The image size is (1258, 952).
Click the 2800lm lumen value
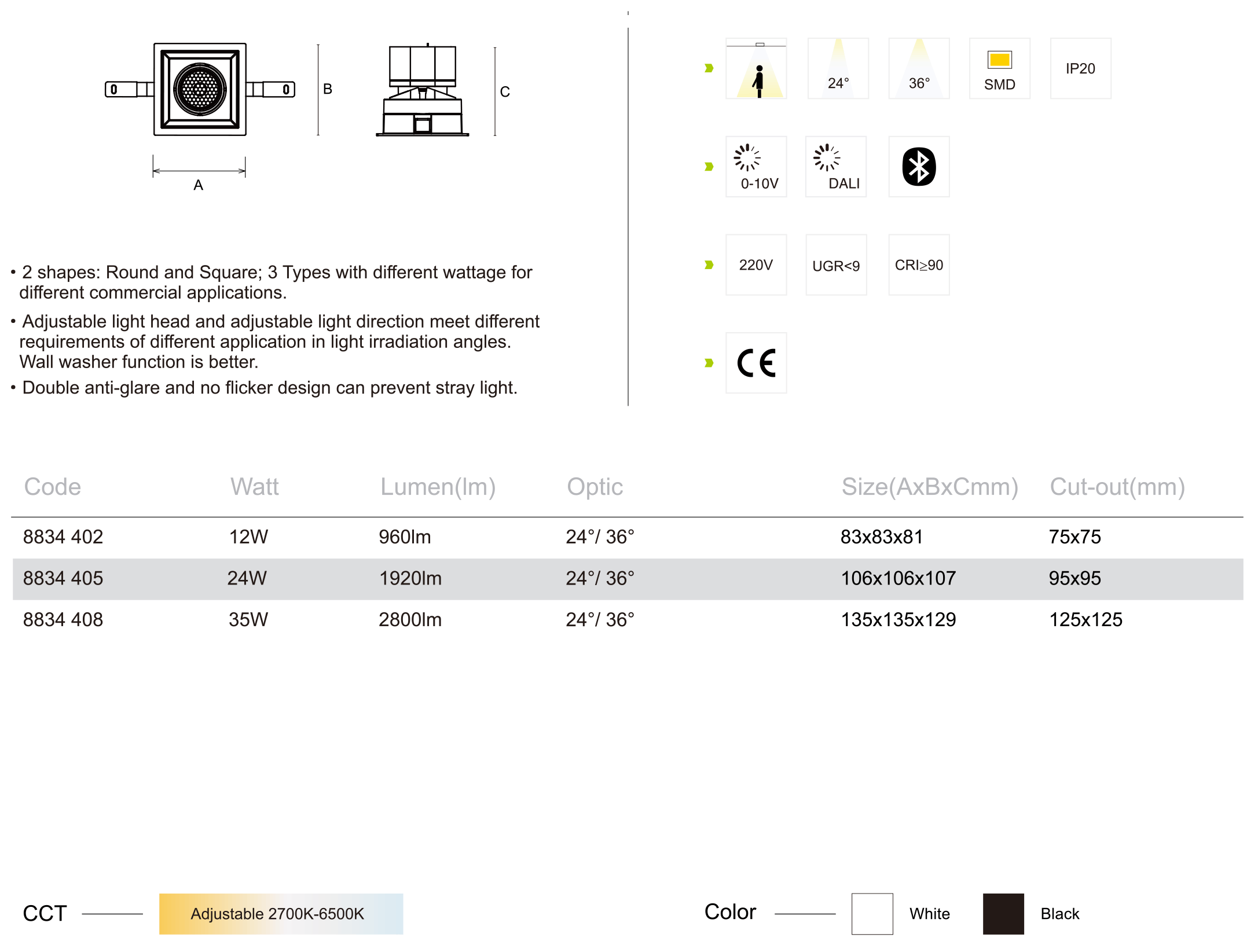tap(410, 620)
